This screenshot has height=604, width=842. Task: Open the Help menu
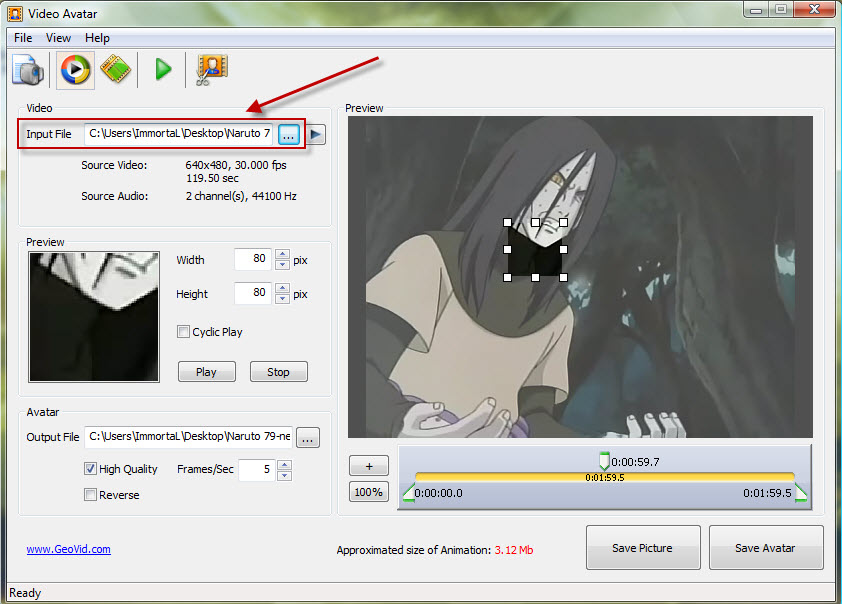(97, 38)
